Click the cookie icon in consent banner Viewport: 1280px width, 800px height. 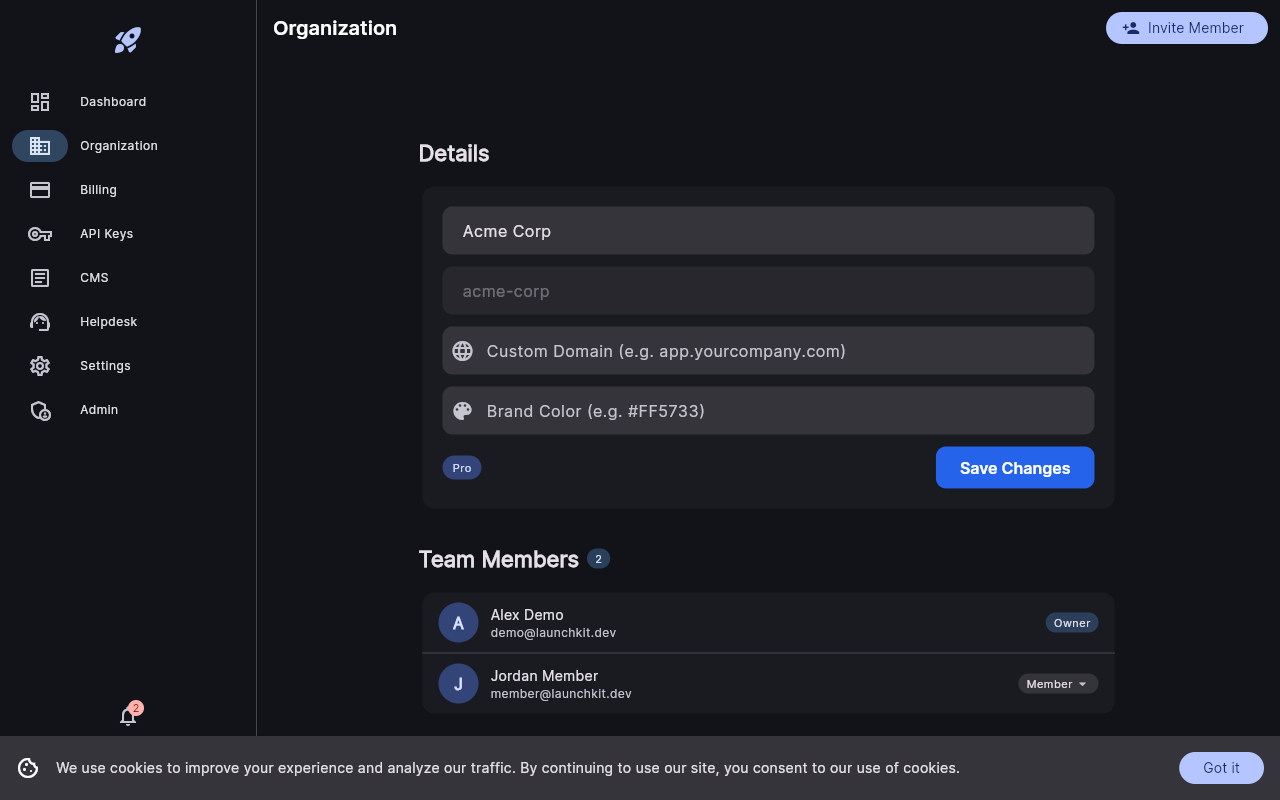click(28, 768)
